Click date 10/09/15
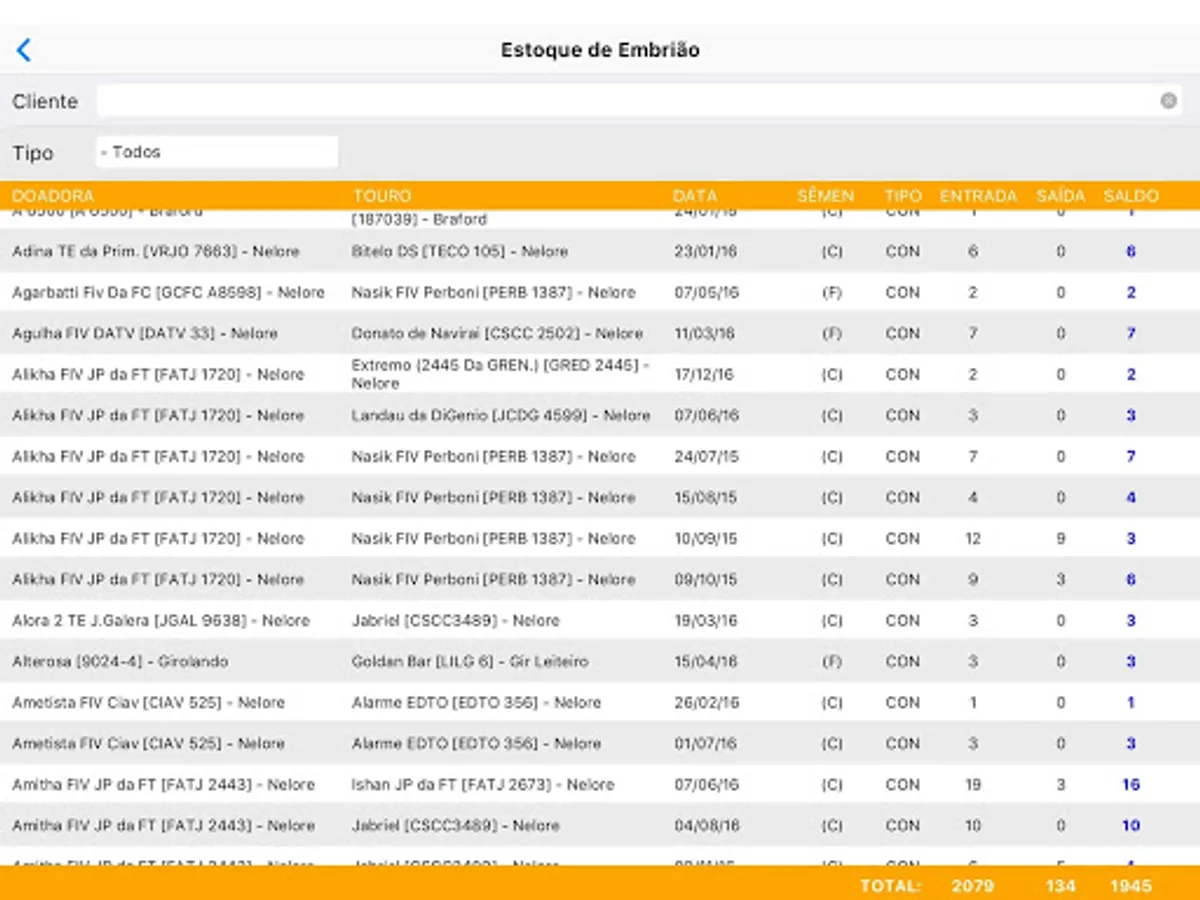 (705, 538)
